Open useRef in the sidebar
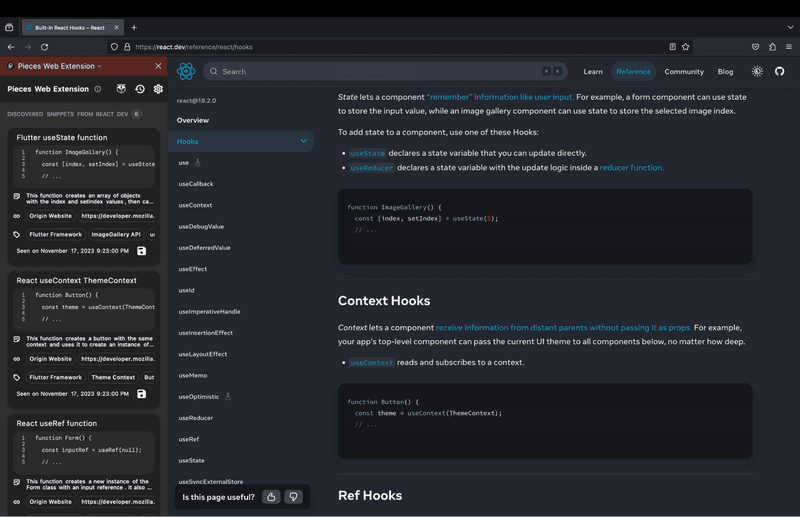Viewport: 800px width, 517px height. pyautogui.click(x=189, y=439)
